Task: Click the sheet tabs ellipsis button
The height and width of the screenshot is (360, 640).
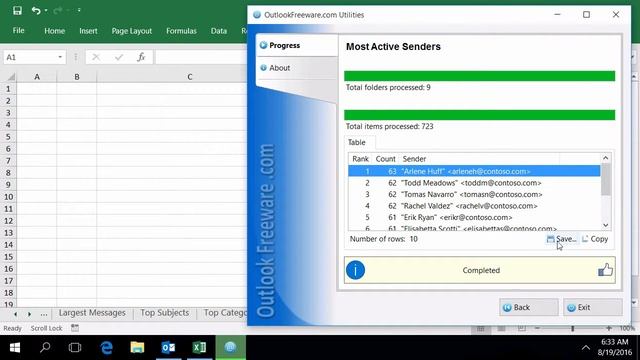Action: [44, 314]
